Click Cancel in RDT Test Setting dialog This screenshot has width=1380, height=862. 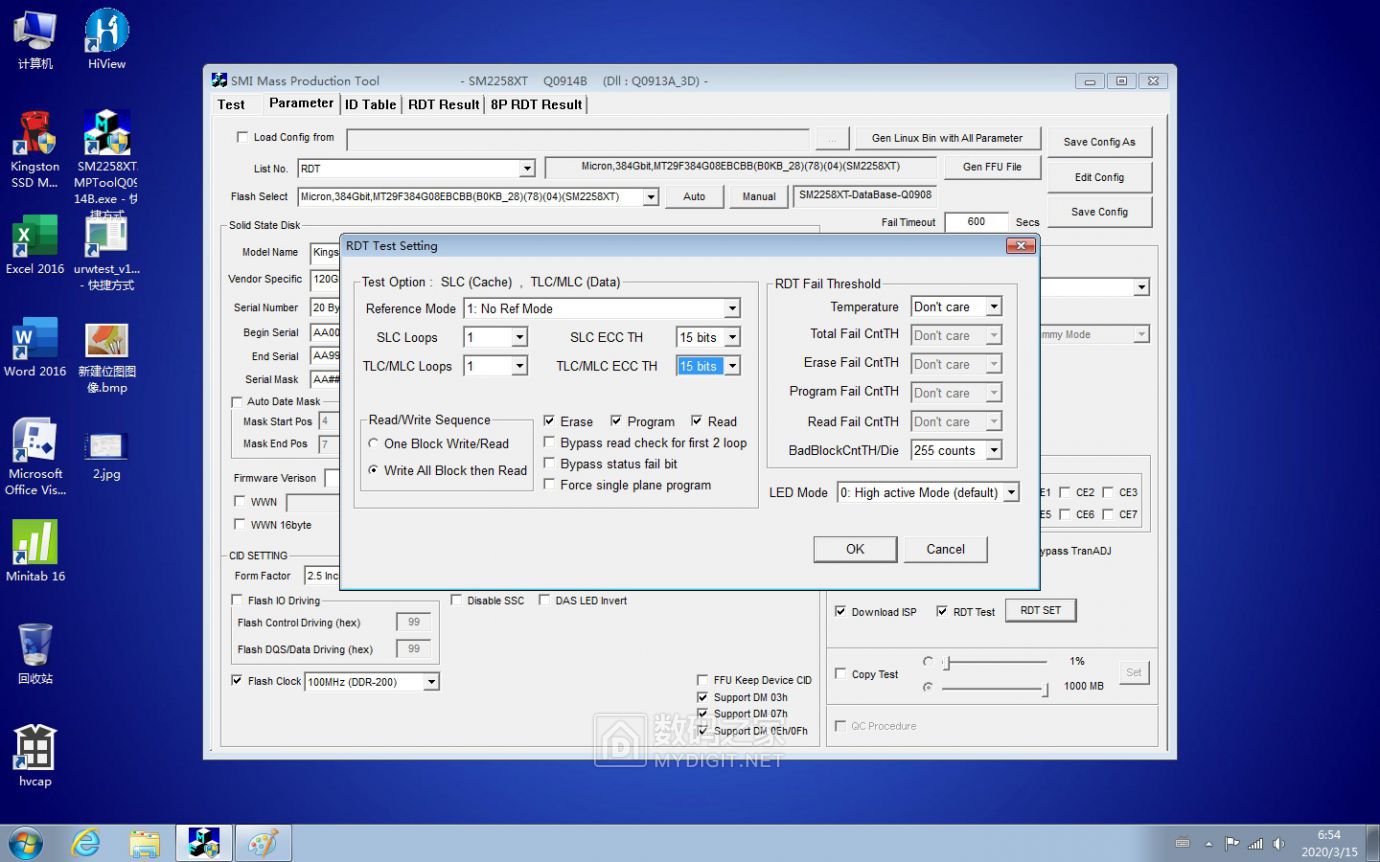(x=945, y=549)
